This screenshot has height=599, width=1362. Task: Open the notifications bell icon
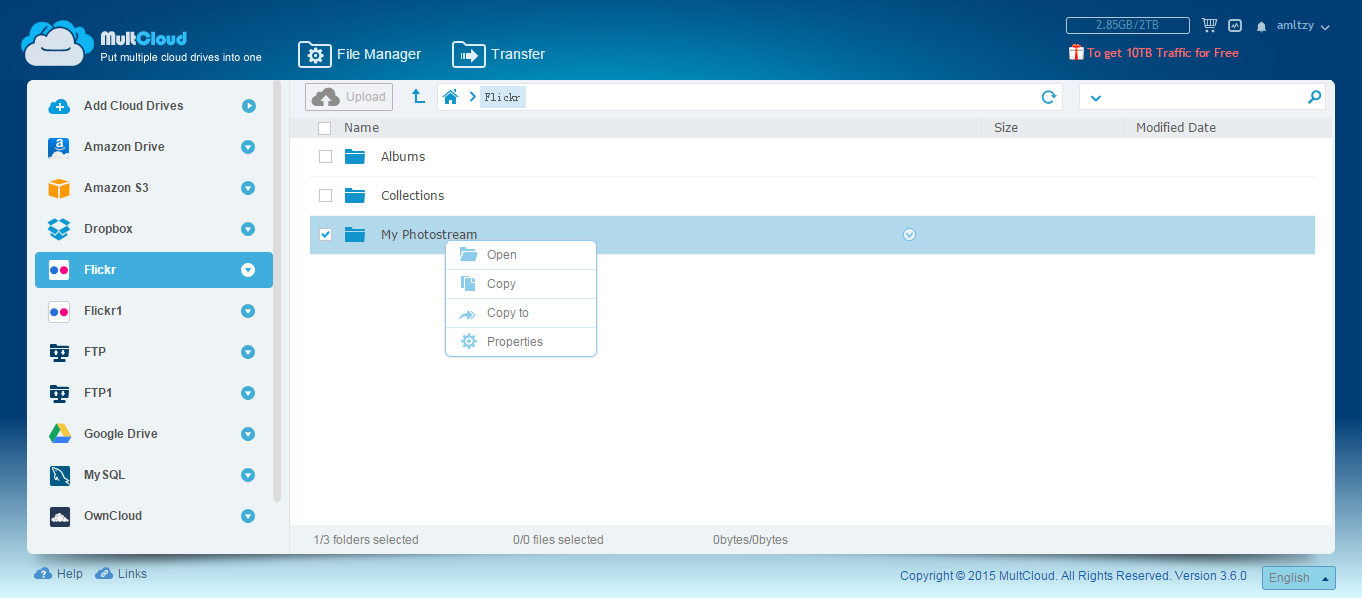click(x=1262, y=26)
